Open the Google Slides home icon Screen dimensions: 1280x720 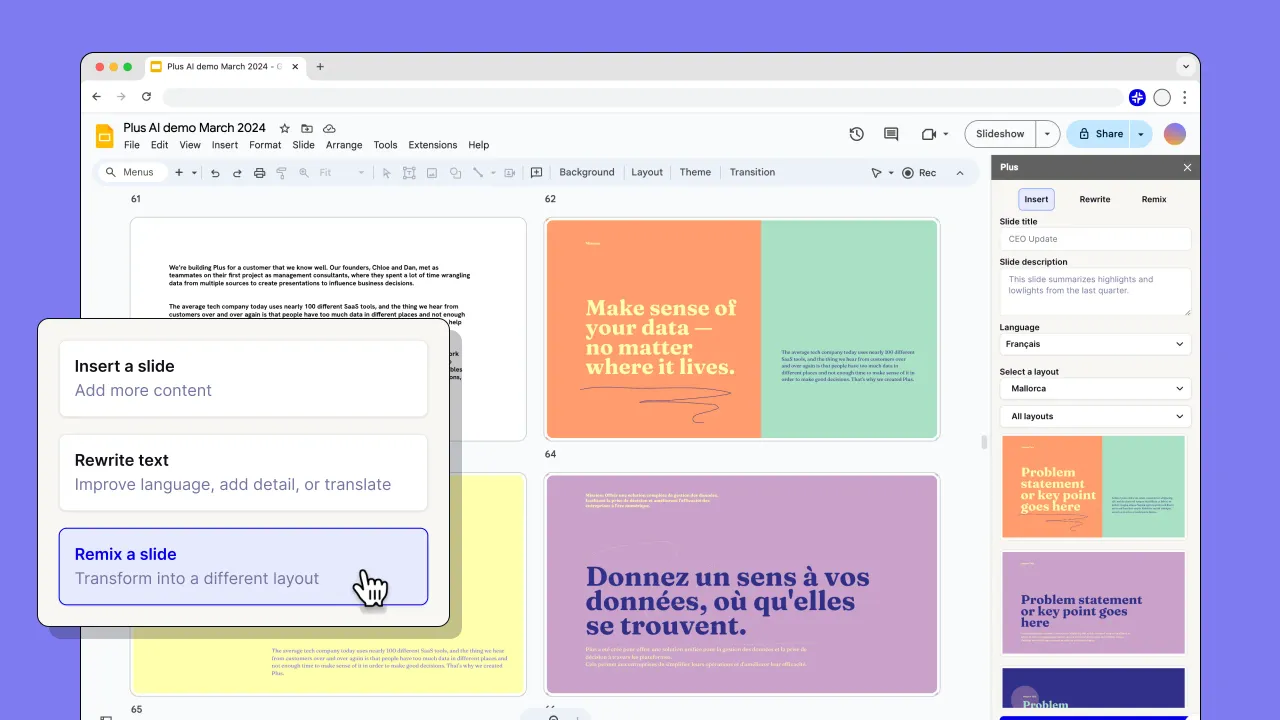[x=105, y=135]
